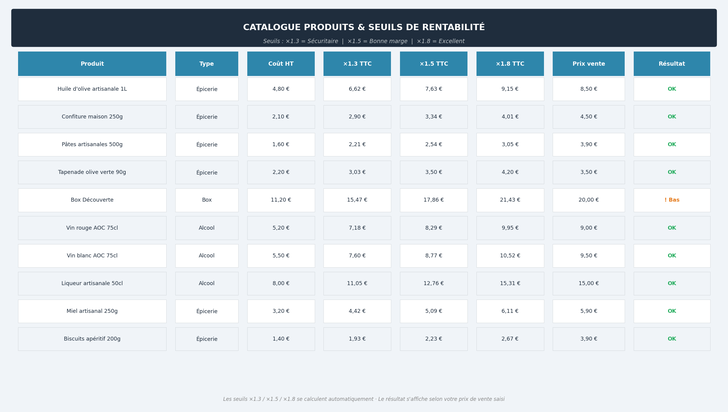Image resolution: width=728 pixels, height=412 pixels.
Task: Select the ×1.5 TTC column header
Action: pos(433,64)
